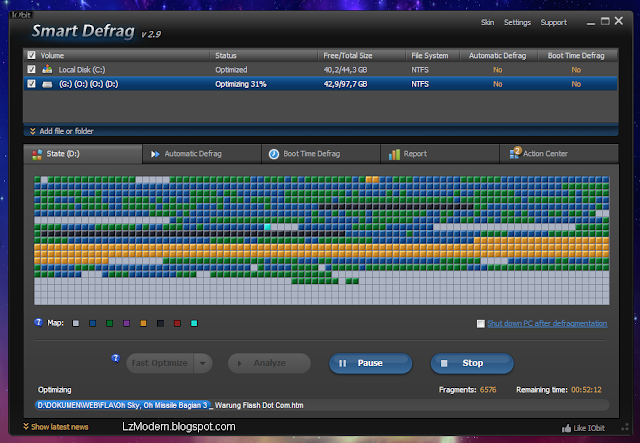640x443 pixels.
Task: Open the Skin menu
Action: [x=487, y=22]
